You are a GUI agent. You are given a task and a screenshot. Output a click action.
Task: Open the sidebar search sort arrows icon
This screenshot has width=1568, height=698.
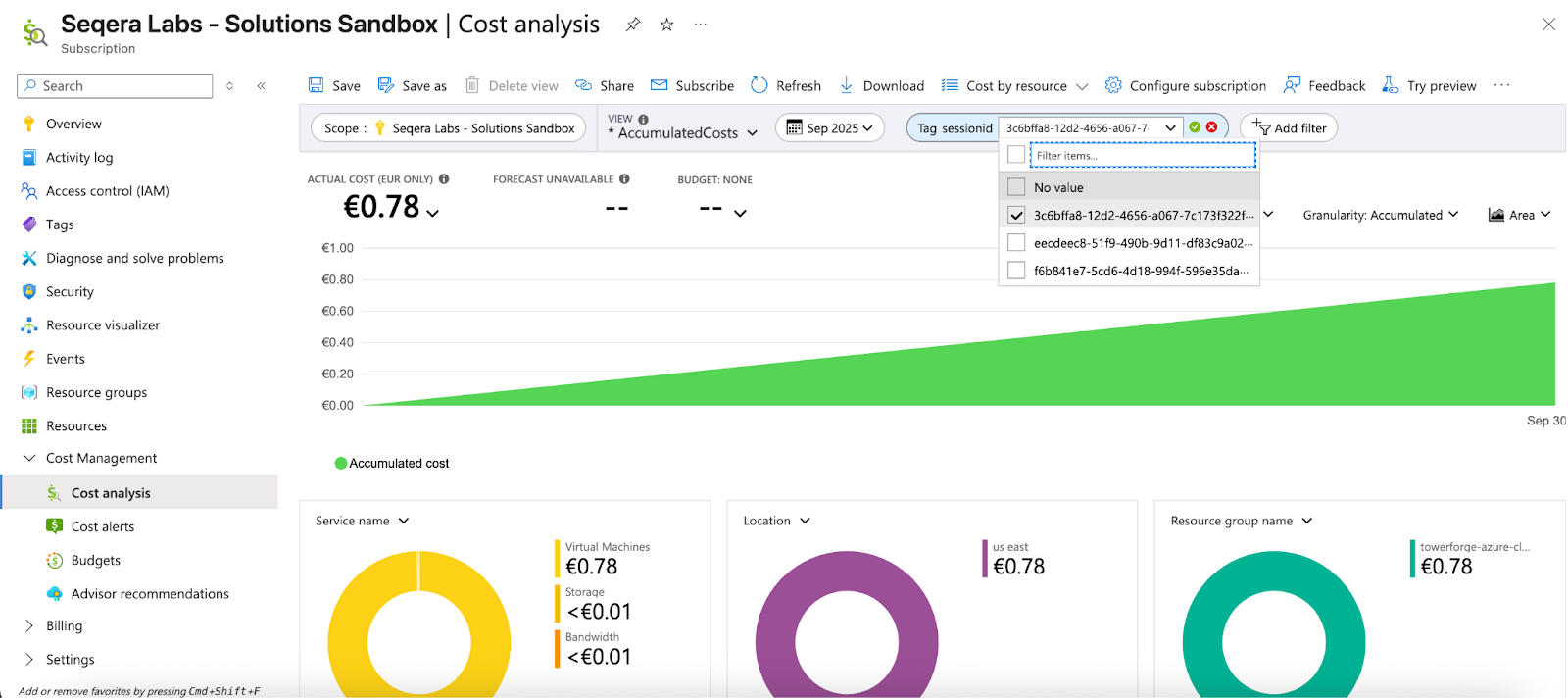[x=230, y=86]
